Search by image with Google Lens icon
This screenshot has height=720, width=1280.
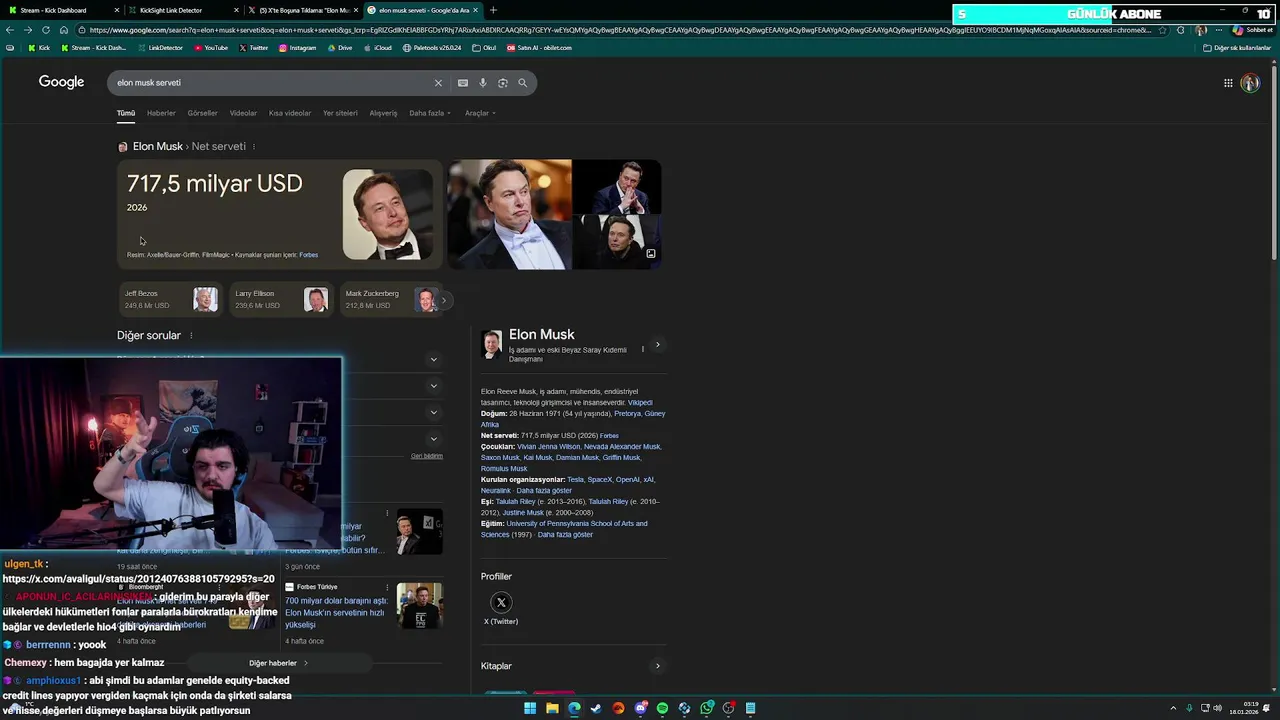(x=503, y=83)
